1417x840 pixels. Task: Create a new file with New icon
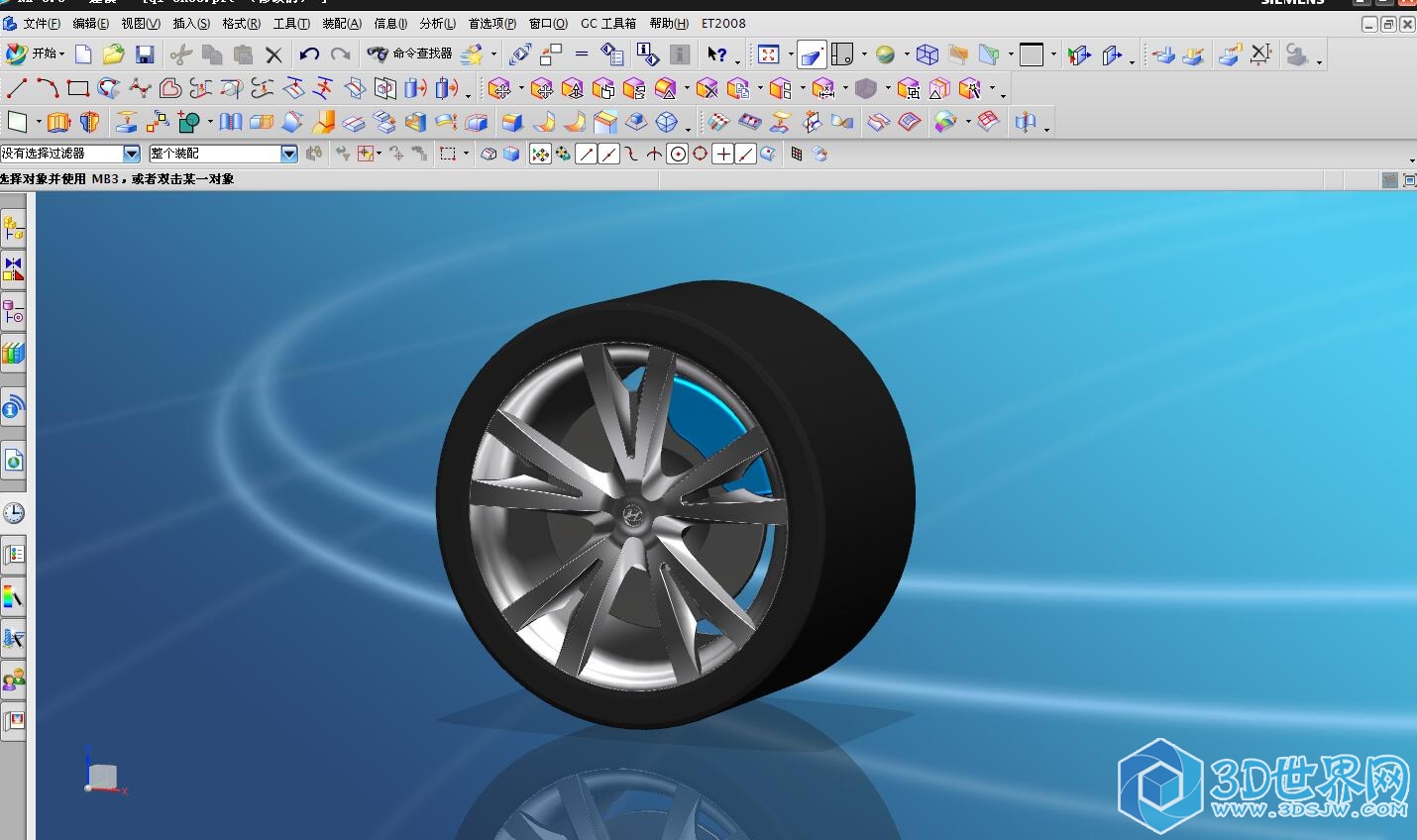pyautogui.click(x=83, y=54)
